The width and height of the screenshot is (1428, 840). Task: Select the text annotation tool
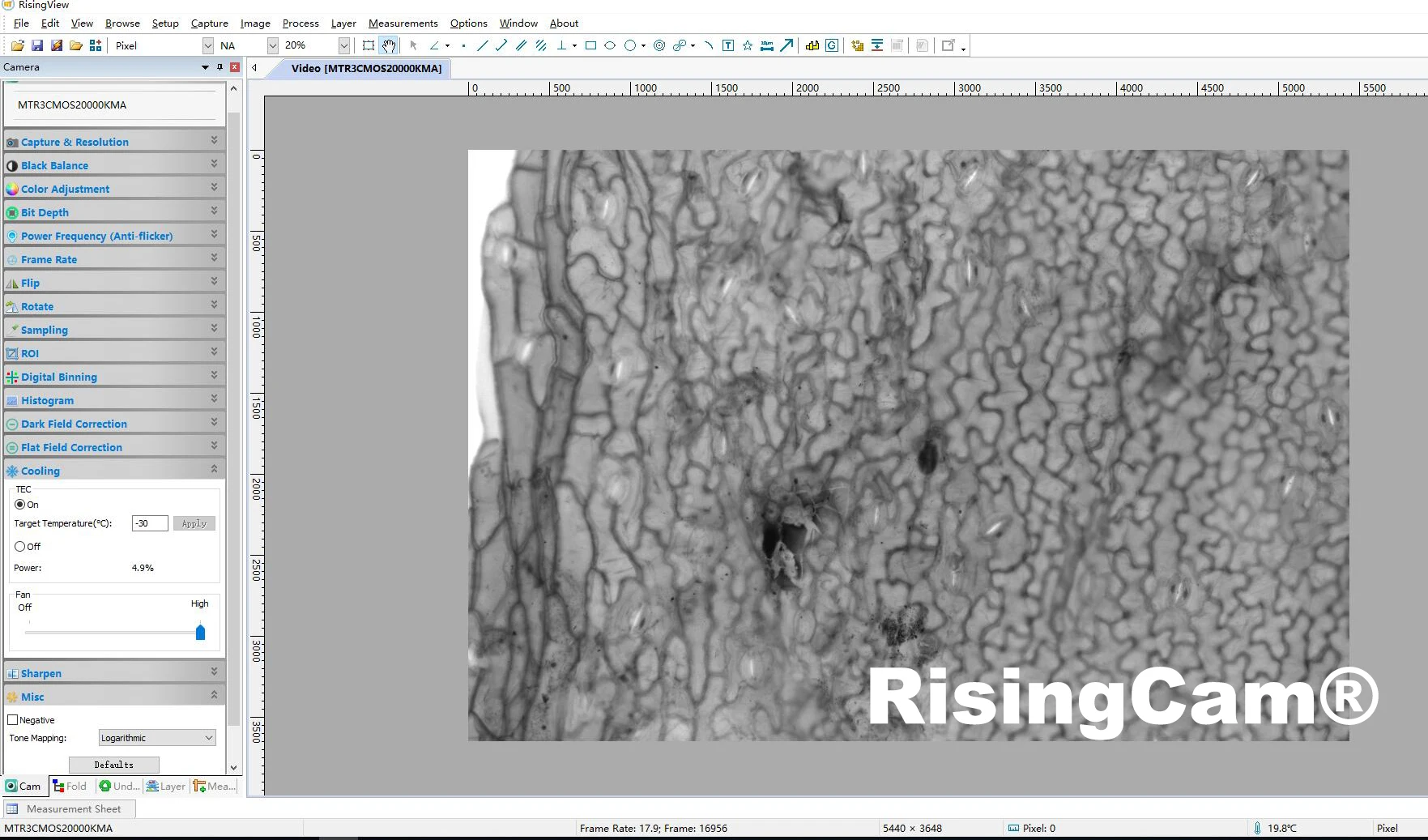tap(728, 45)
